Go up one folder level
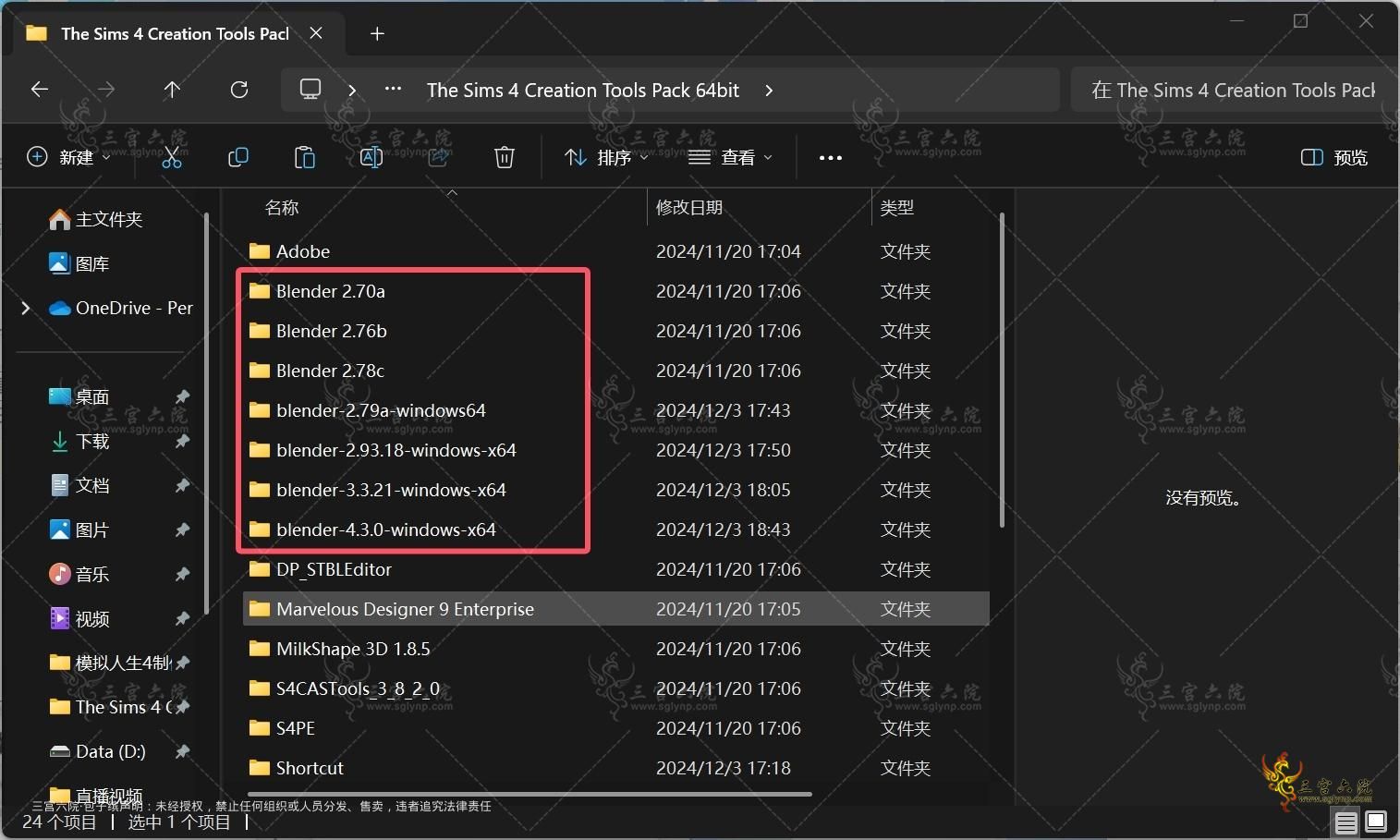This screenshot has width=1400, height=840. (x=172, y=90)
